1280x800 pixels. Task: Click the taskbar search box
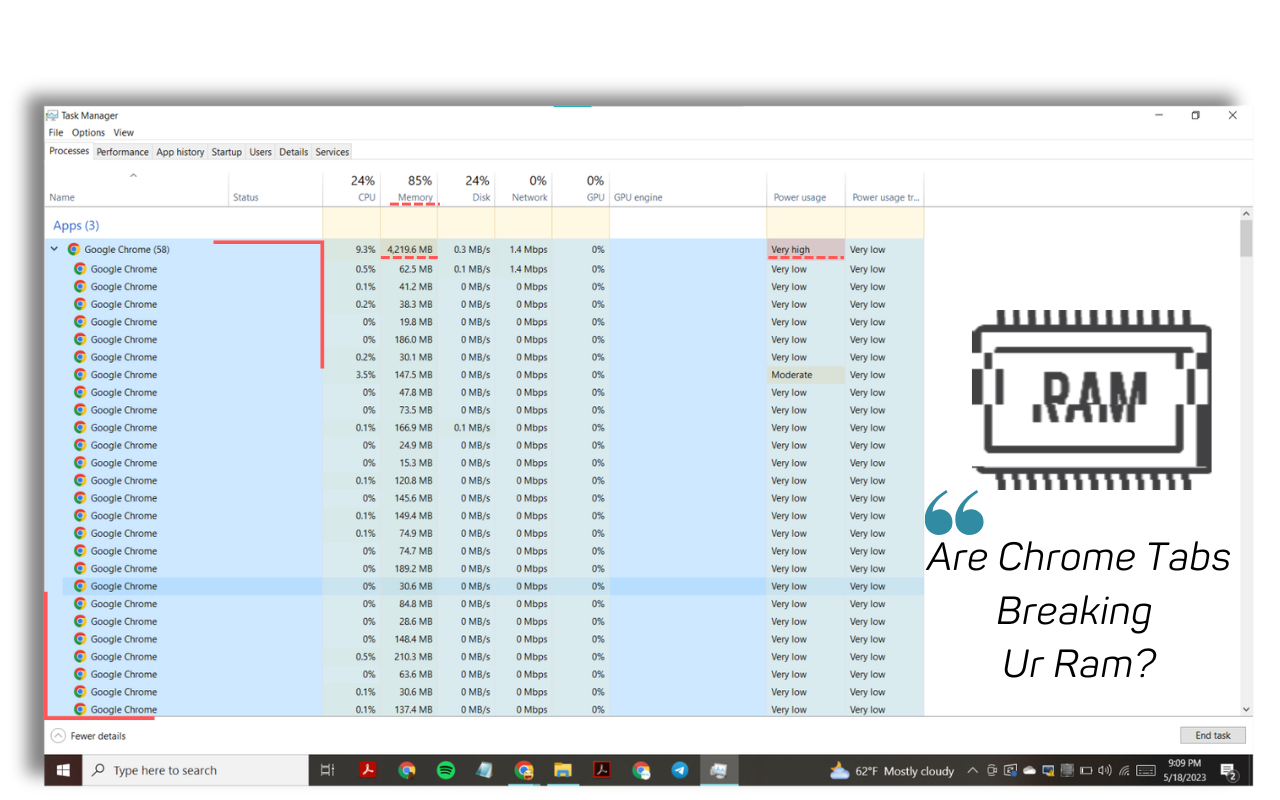click(x=196, y=770)
